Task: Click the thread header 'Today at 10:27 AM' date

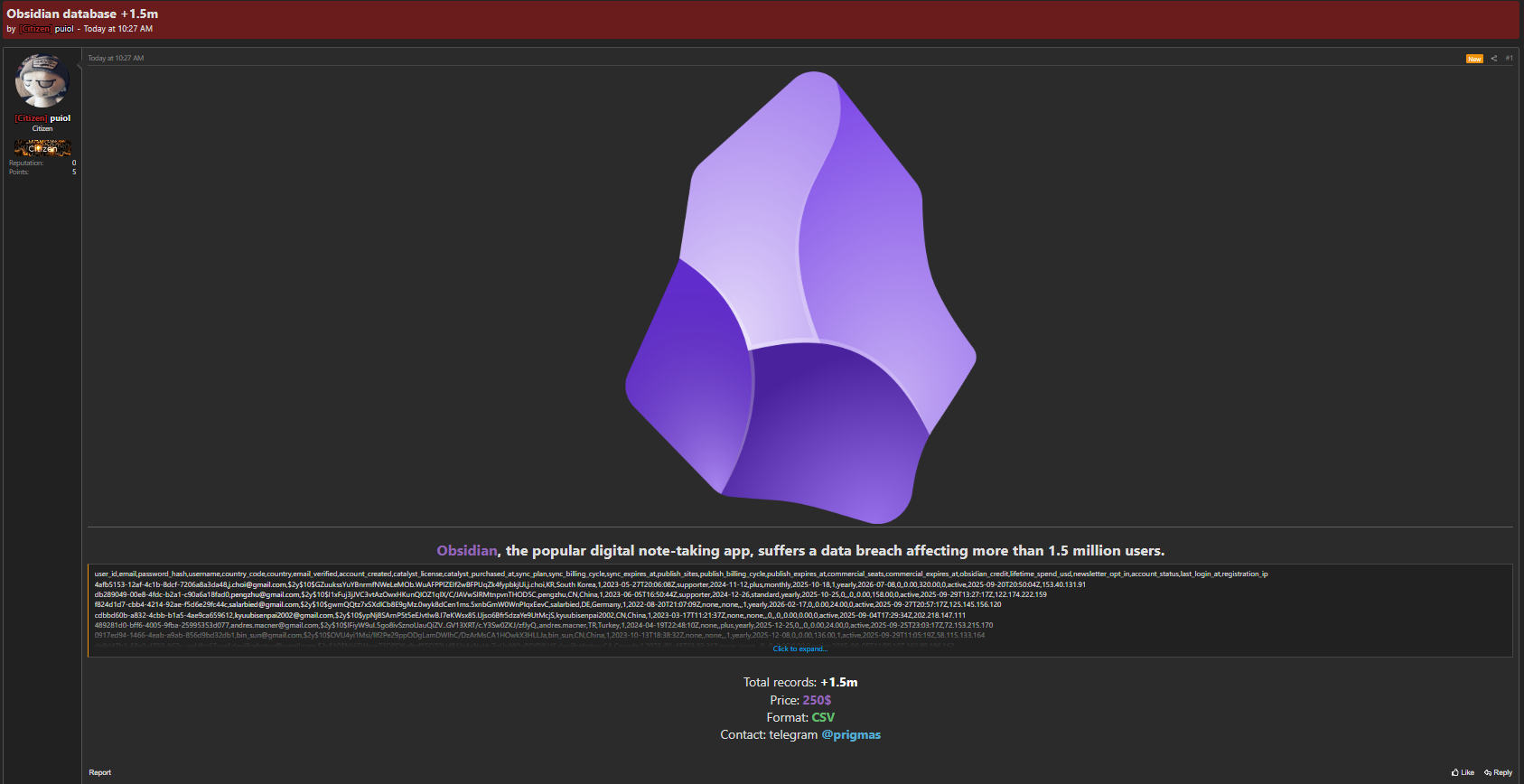Action: click(118, 29)
